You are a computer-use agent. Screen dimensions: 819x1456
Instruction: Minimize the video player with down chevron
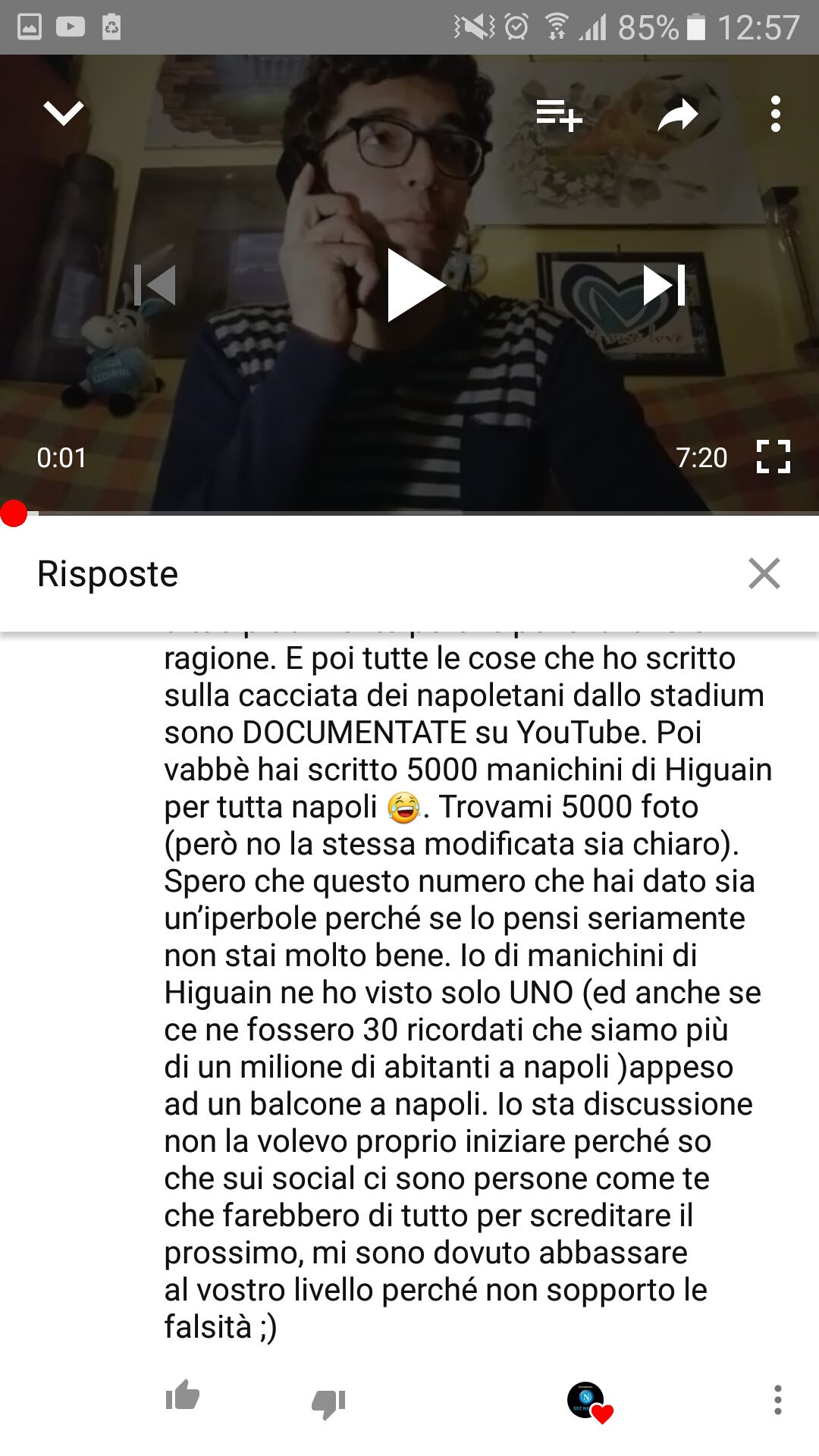click(x=64, y=114)
